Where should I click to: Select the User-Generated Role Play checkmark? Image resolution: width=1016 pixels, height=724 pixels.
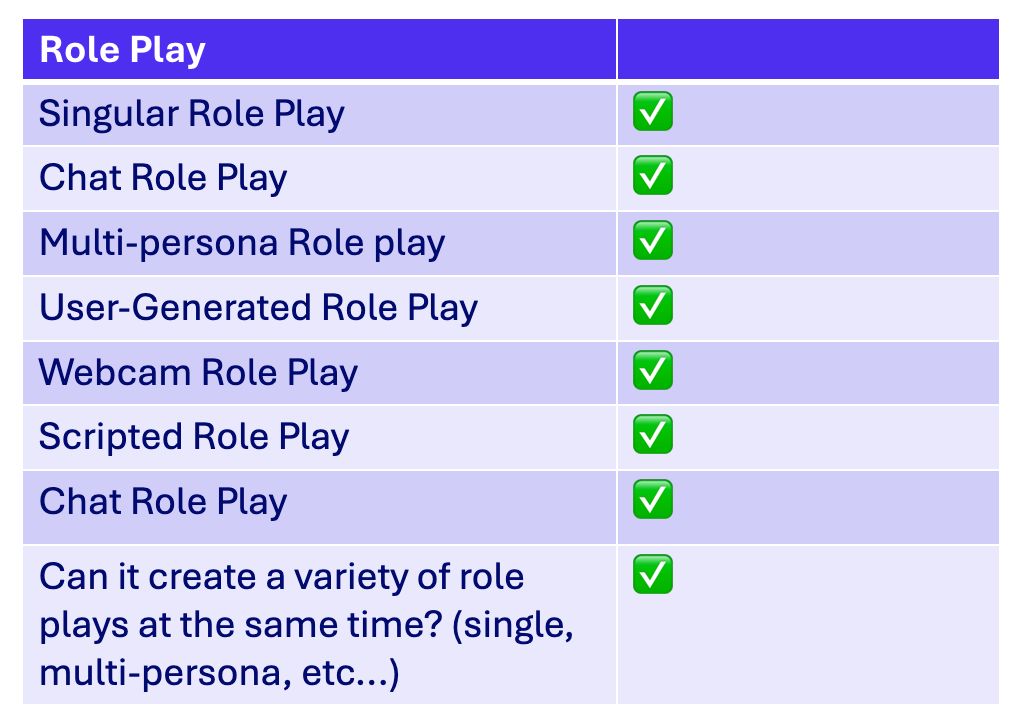click(x=652, y=306)
